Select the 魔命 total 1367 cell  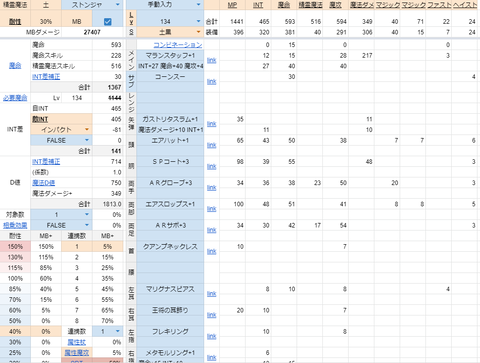pyautogui.click(x=108, y=87)
